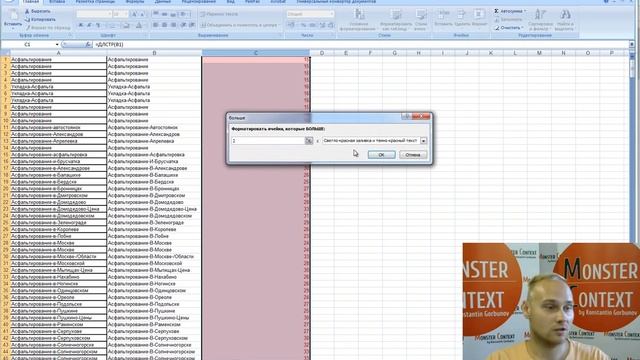
Task: Open the font name dropdown in the ribbon
Action: (110, 14)
